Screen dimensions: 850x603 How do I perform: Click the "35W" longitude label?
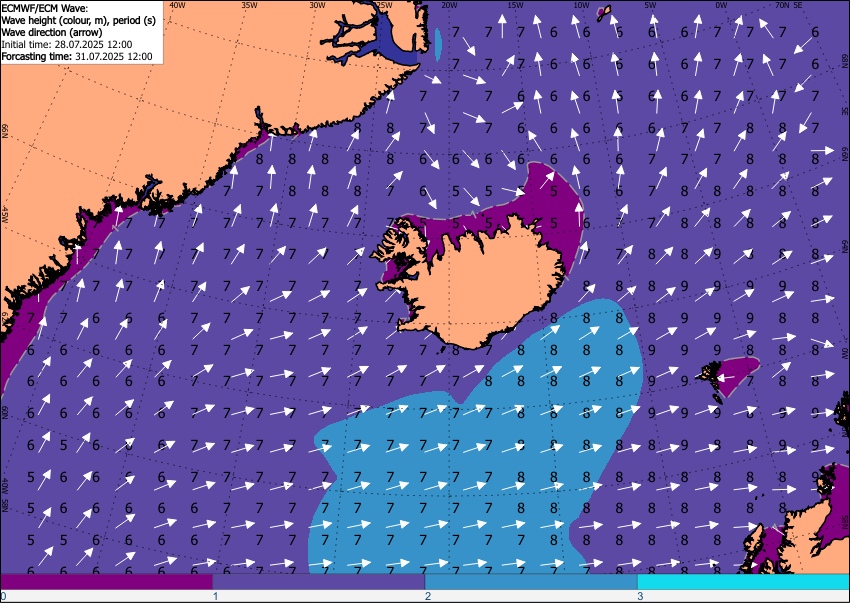click(249, 5)
